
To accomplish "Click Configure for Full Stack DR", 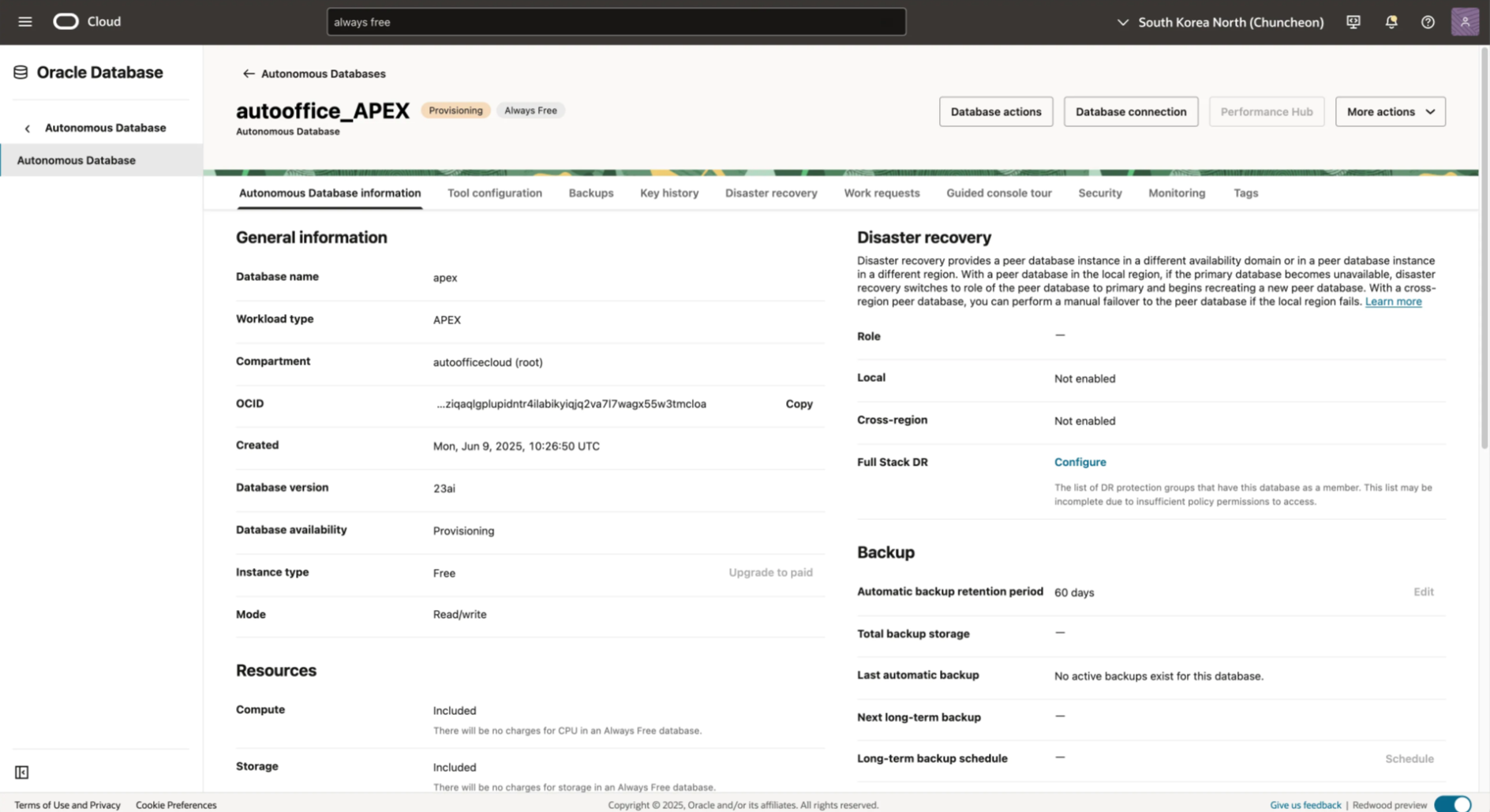I will [1080, 462].
